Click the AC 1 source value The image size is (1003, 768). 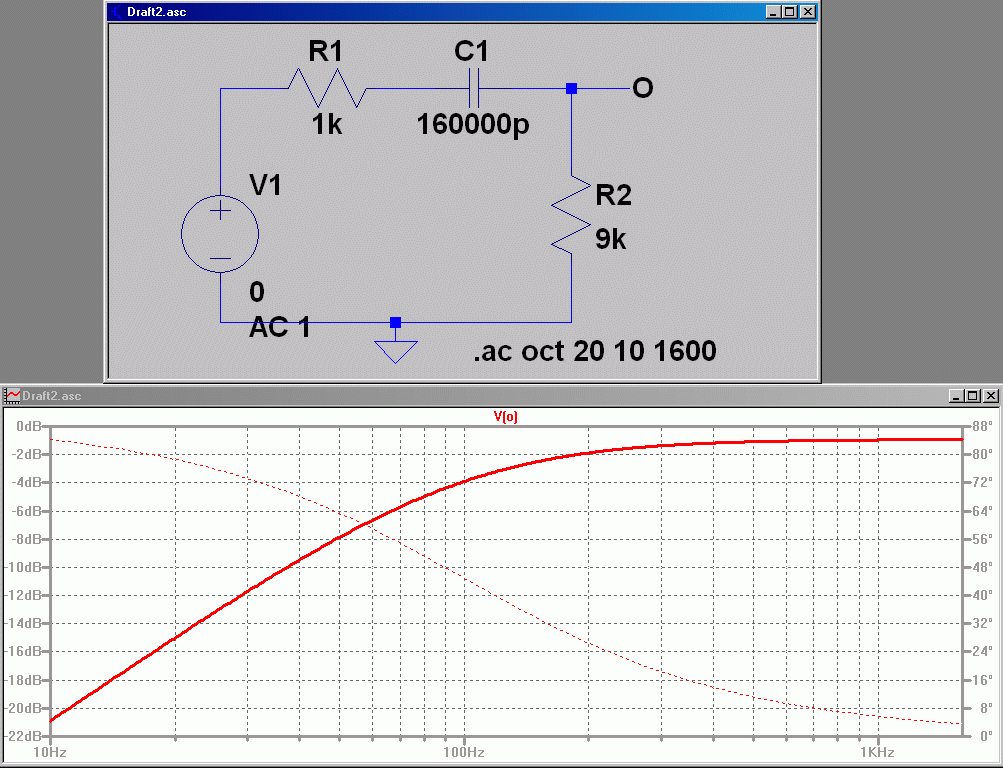click(x=280, y=327)
